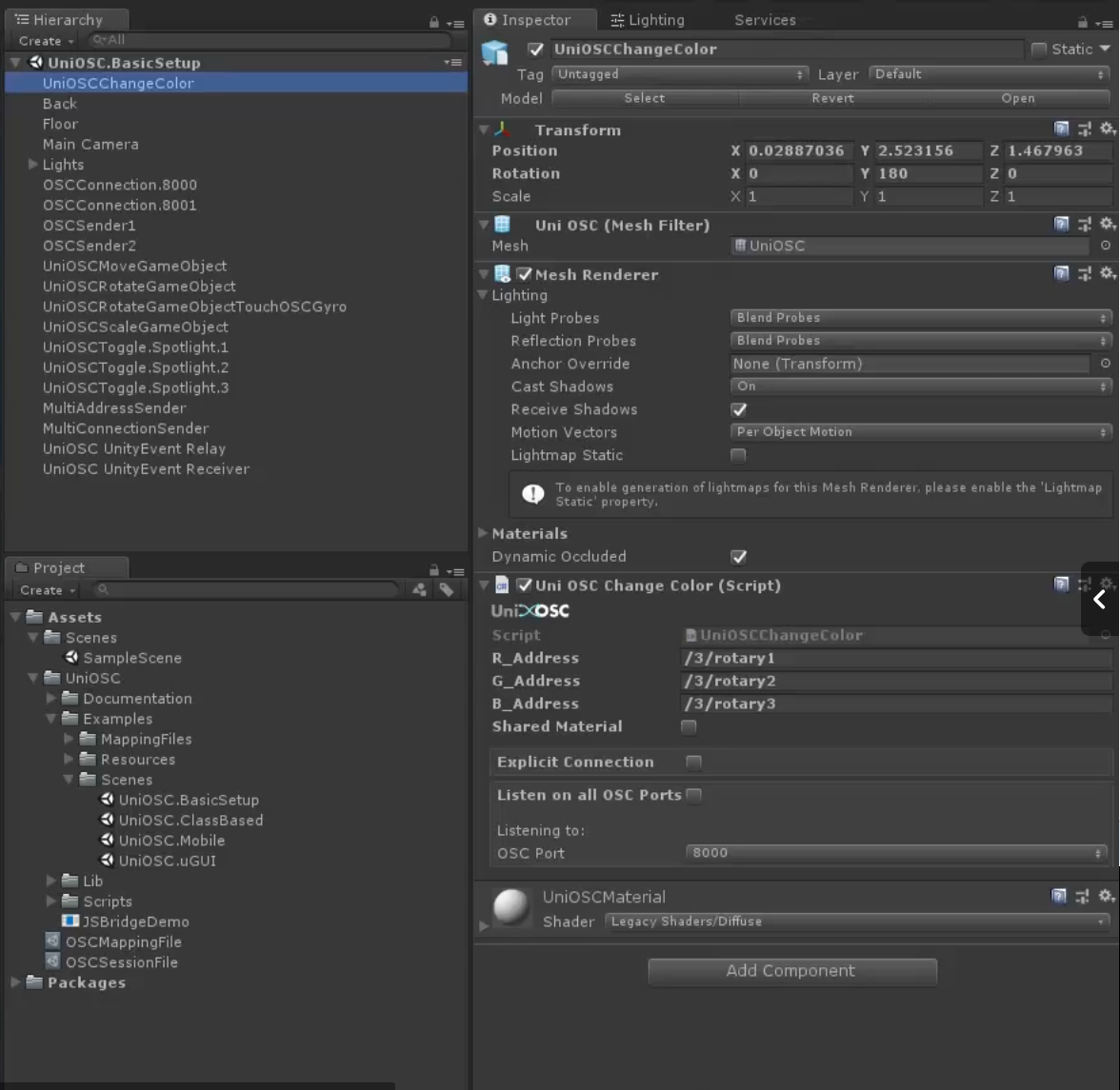Click the GameObject cube icon in Inspector
This screenshot has width=1120, height=1090.
(494, 52)
